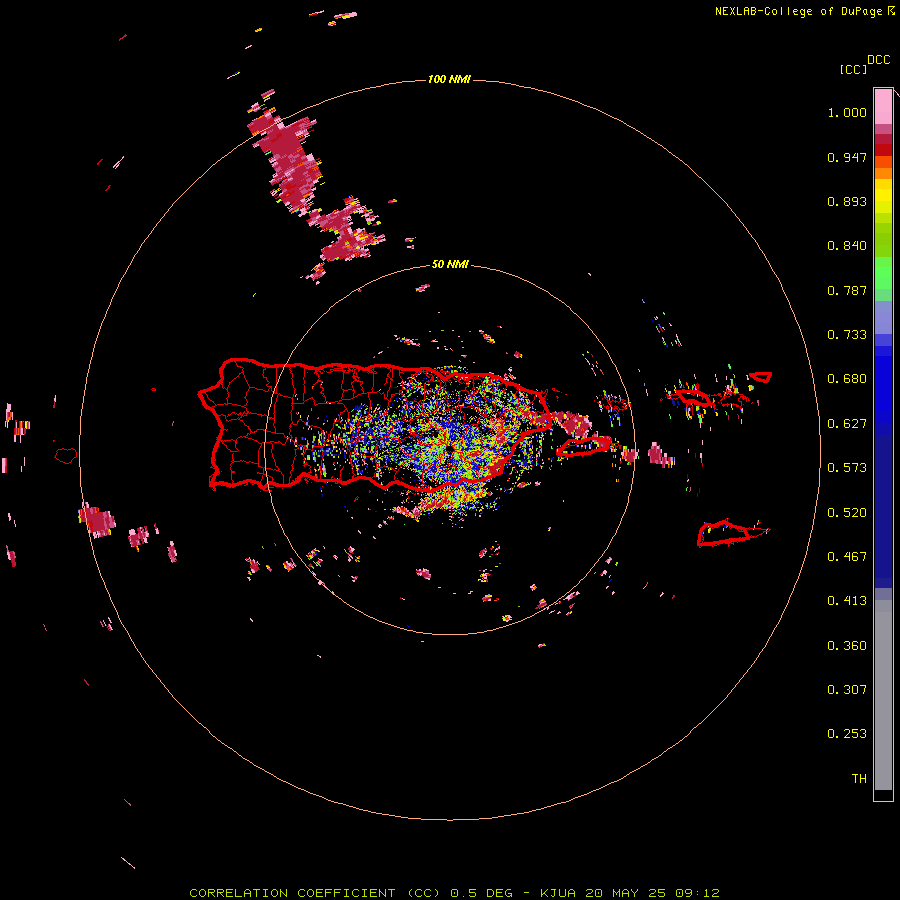Image resolution: width=900 pixels, height=900 pixels.
Task: Click the small outlined island at far northeast
Action: coord(761,377)
